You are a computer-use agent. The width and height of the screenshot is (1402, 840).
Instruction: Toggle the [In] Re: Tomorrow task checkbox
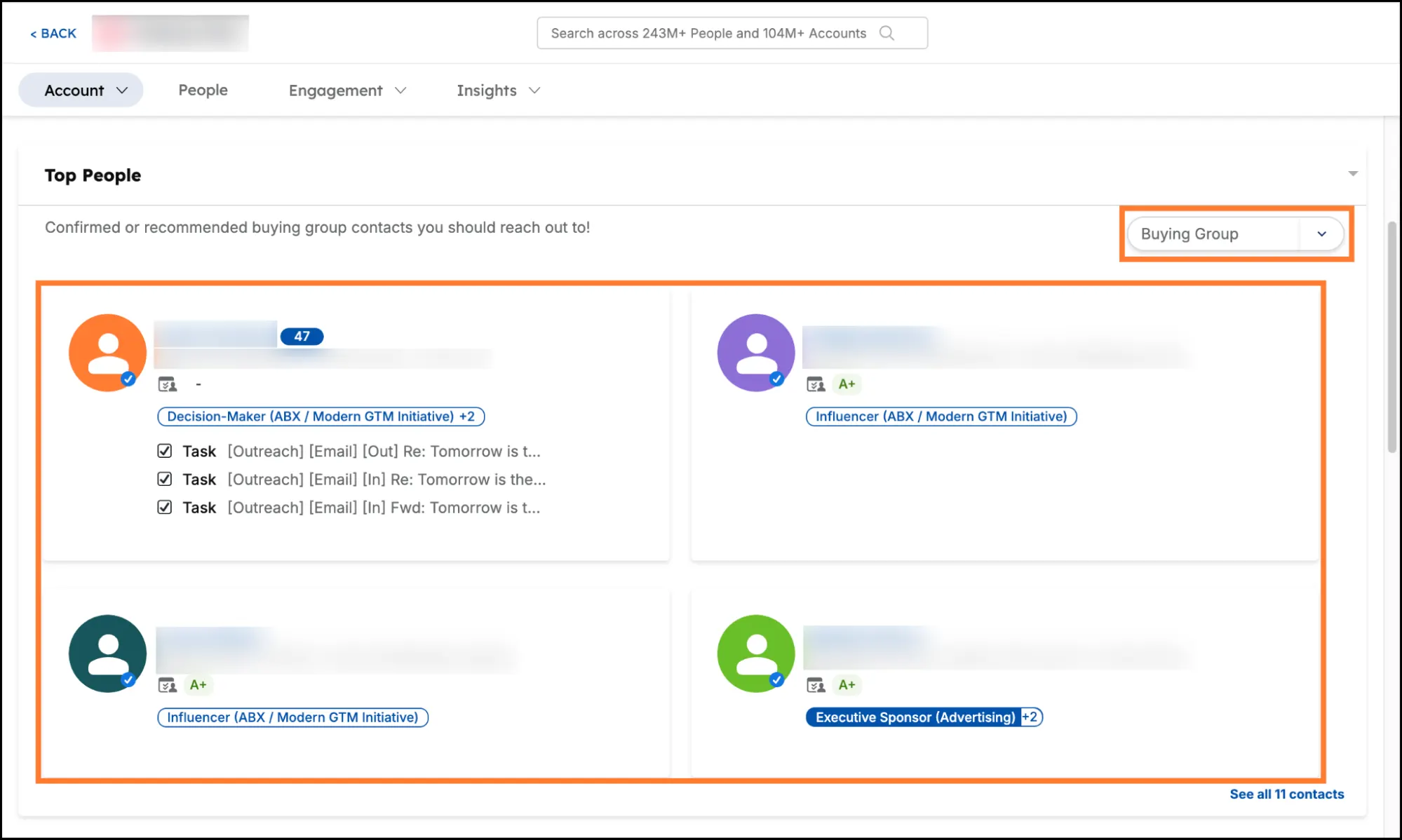pos(165,479)
